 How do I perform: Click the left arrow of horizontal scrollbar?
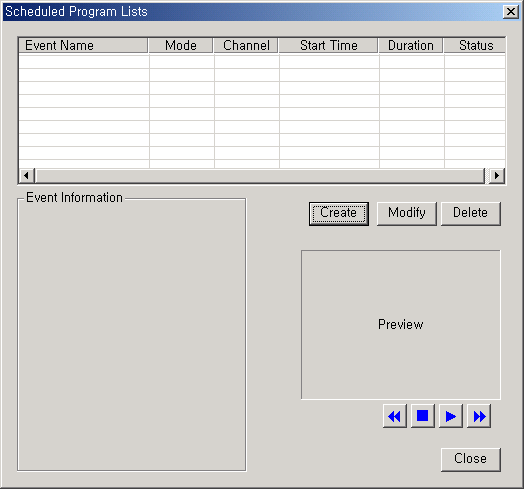pyautogui.click(x=26, y=175)
